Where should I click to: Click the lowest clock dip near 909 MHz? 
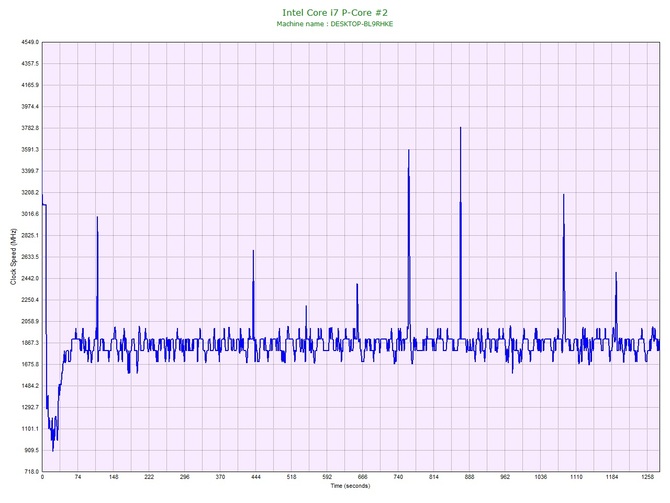53,449
